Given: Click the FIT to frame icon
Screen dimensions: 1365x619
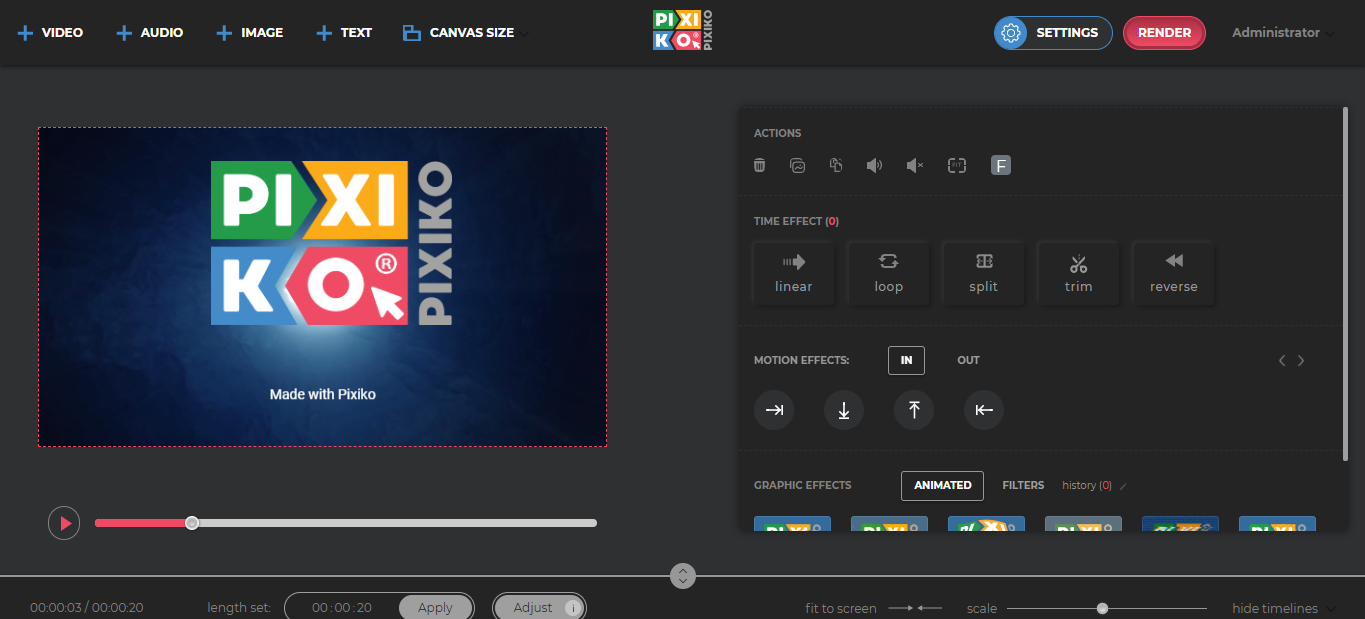Looking at the screenshot, I should tap(957, 165).
